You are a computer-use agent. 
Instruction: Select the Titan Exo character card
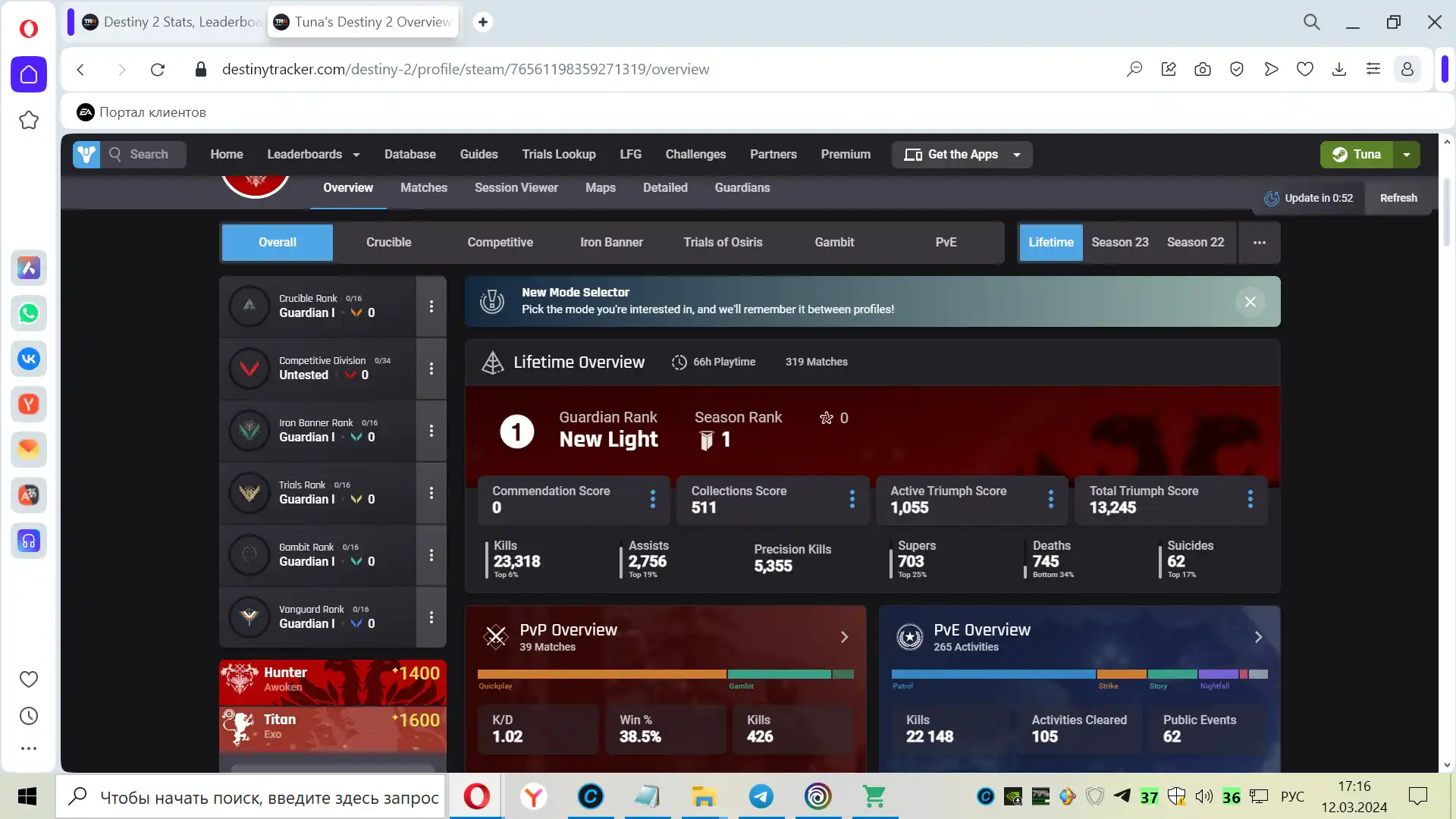(x=333, y=729)
